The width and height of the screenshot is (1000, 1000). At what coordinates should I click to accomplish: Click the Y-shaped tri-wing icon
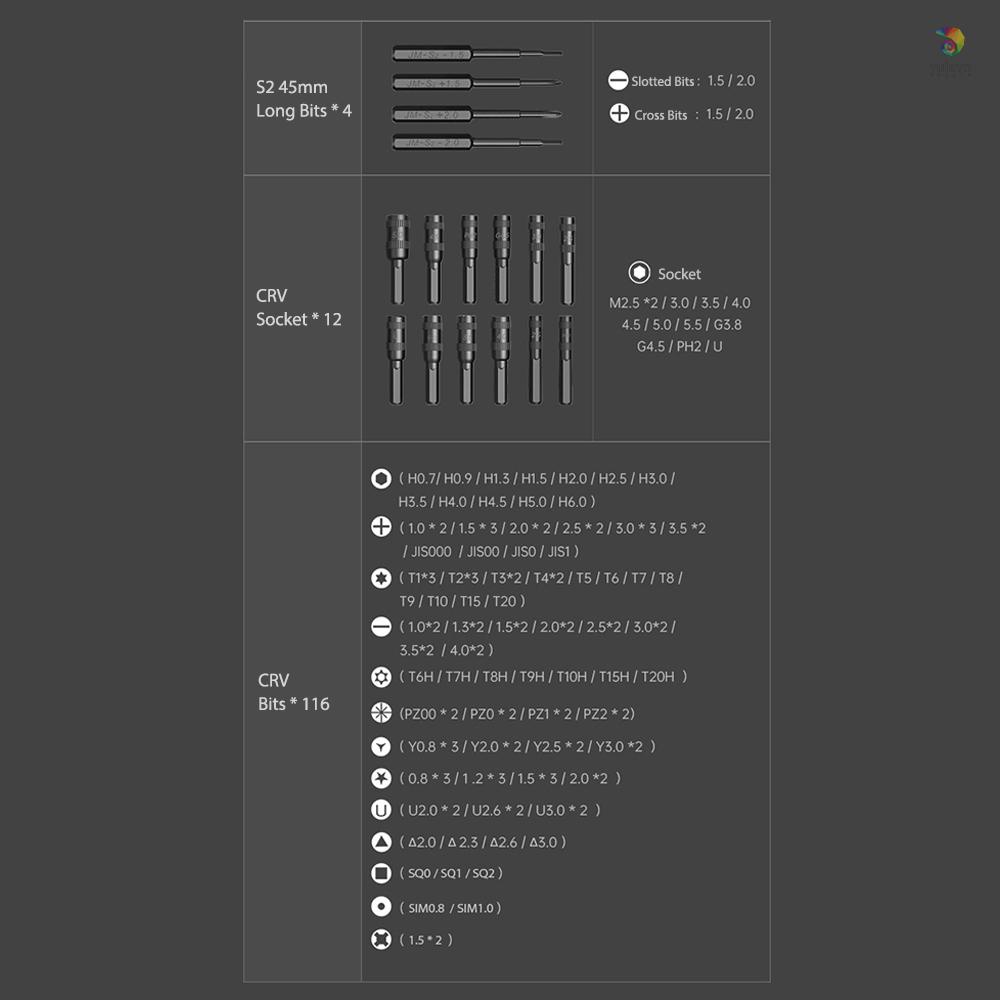pos(381,746)
